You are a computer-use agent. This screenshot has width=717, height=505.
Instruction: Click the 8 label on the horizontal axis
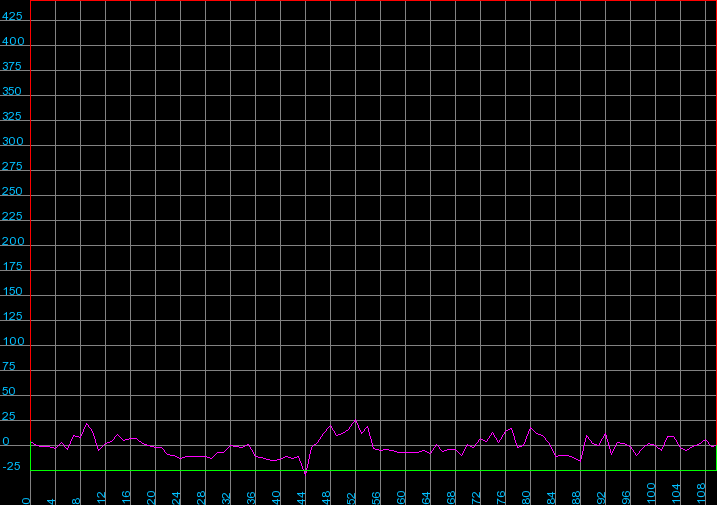click(76, 501)
